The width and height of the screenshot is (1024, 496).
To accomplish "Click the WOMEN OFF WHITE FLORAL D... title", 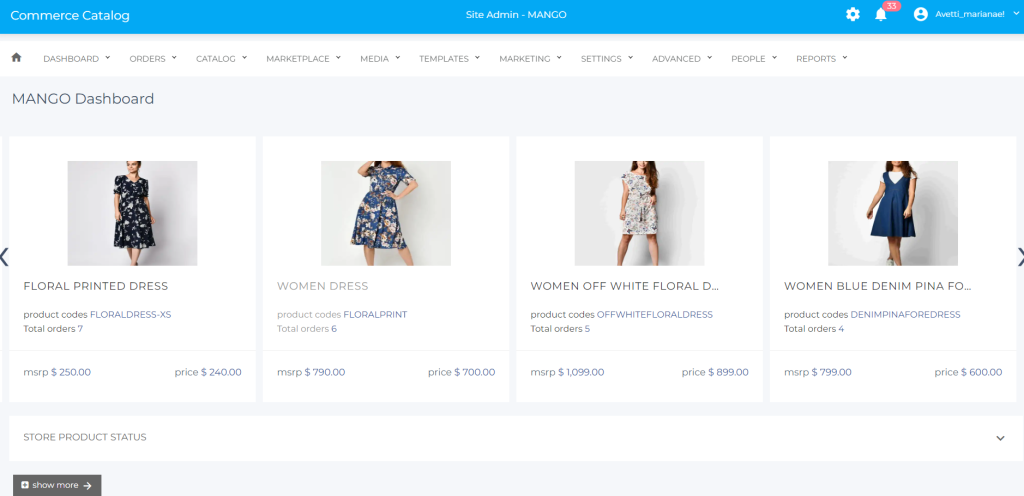I will point(624,286).
